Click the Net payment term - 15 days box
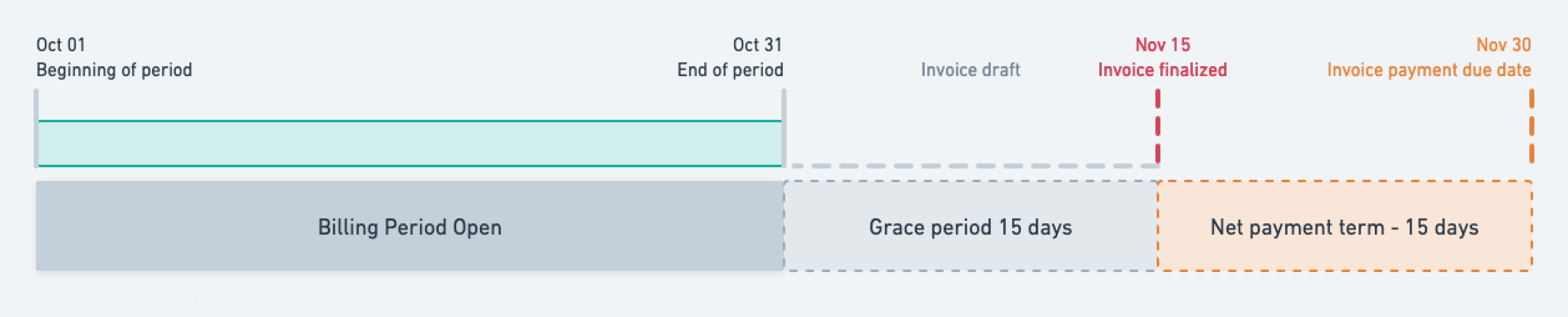Viewport: 1568px width, 317px height. 1344,226
